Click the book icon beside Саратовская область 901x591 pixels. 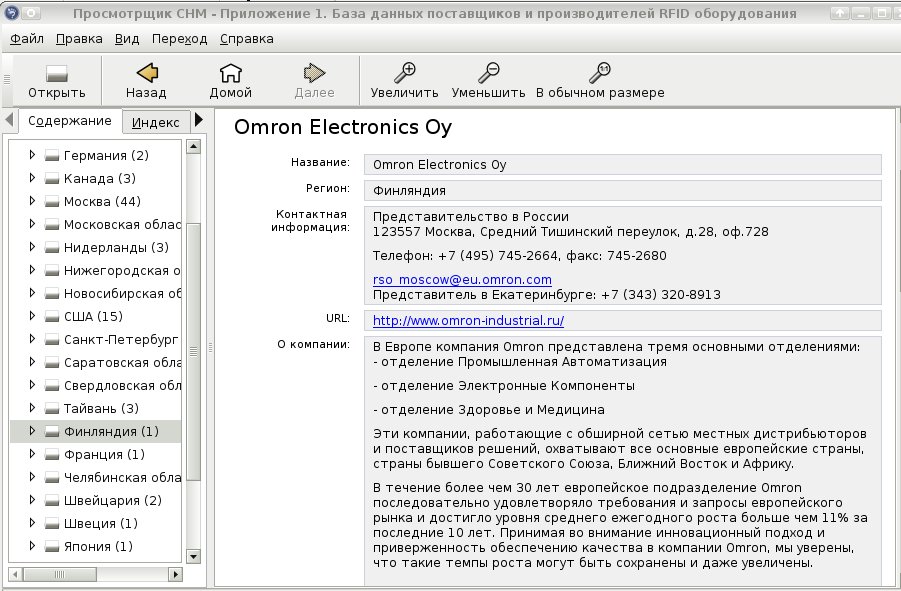(x=52, y=362)
